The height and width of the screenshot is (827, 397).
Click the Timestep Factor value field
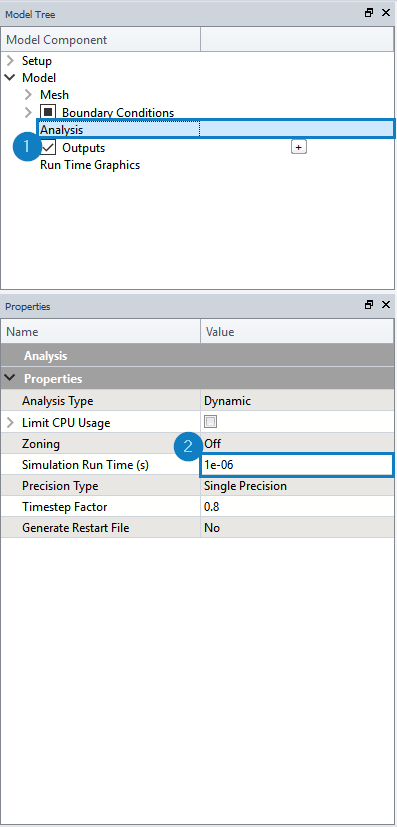297,507
